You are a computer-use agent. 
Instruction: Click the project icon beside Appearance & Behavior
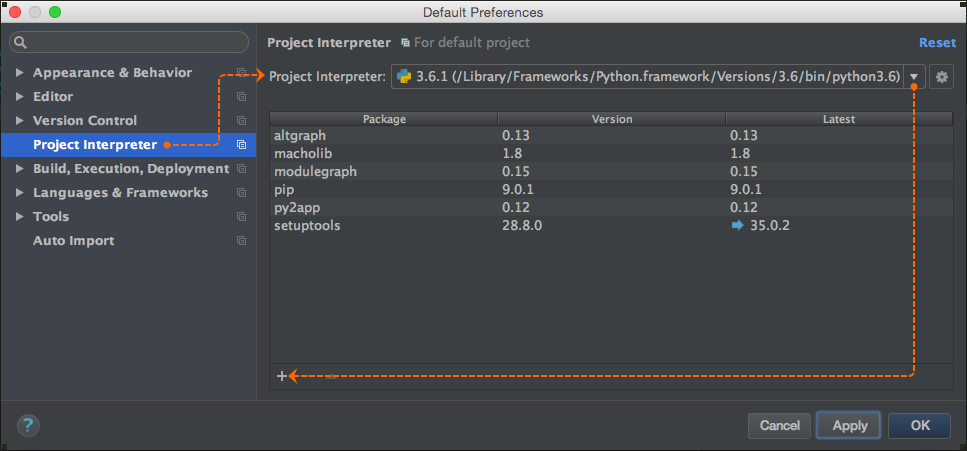click(x=241, y=73)
